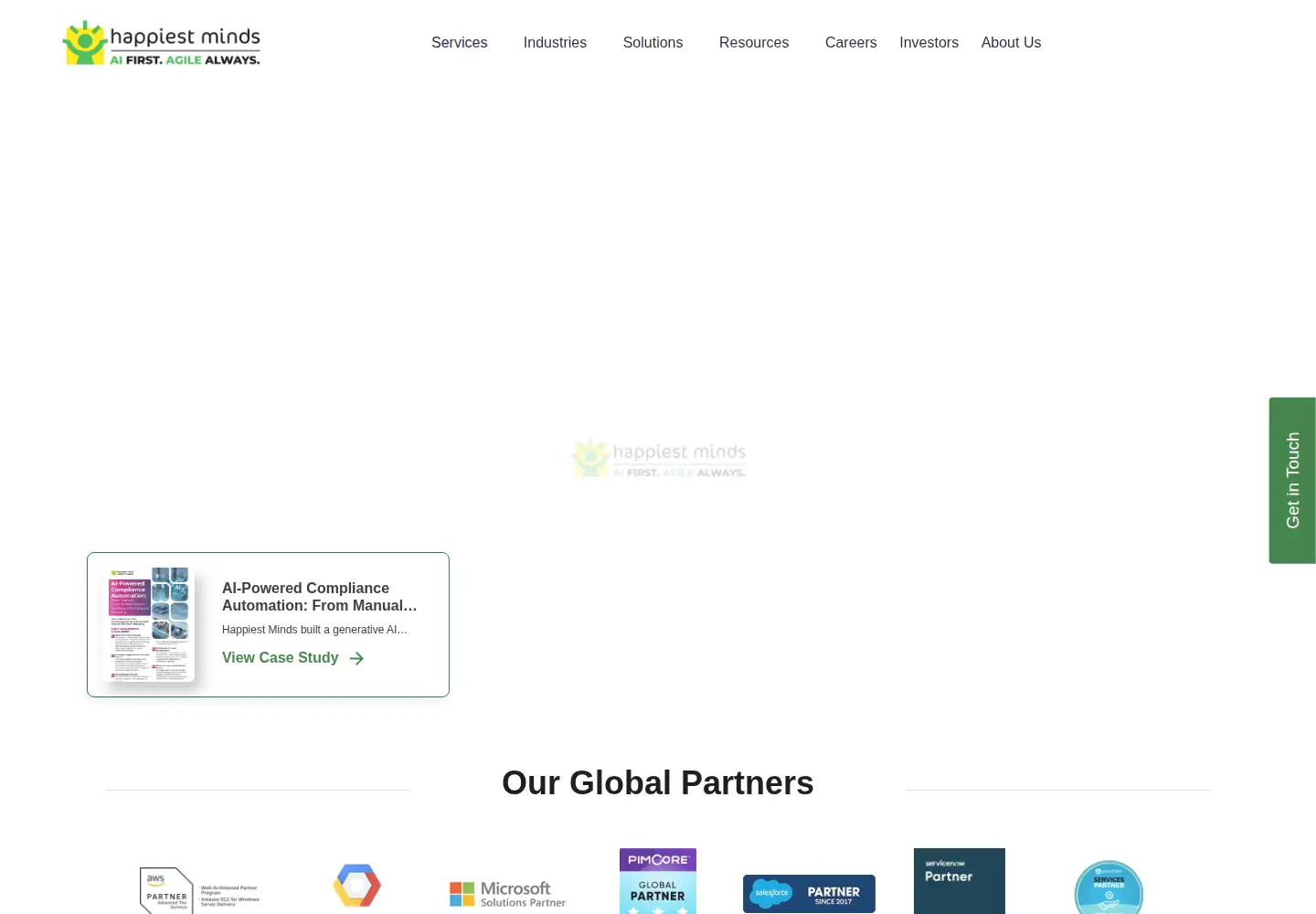Click the Microsoft Solutions Partner logo
Viewport: 1316px width, 914px height.
508,894
